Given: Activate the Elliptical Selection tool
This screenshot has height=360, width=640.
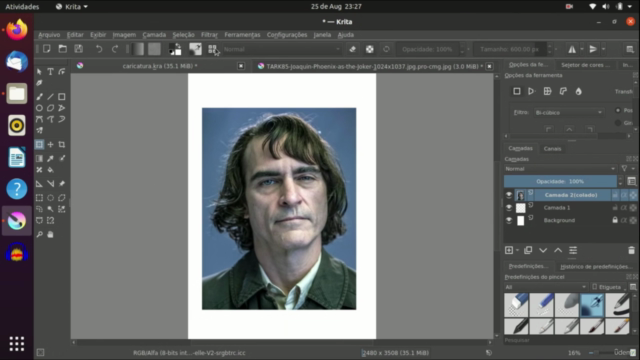Looking at the screenshot, I should tap(50, 198).
